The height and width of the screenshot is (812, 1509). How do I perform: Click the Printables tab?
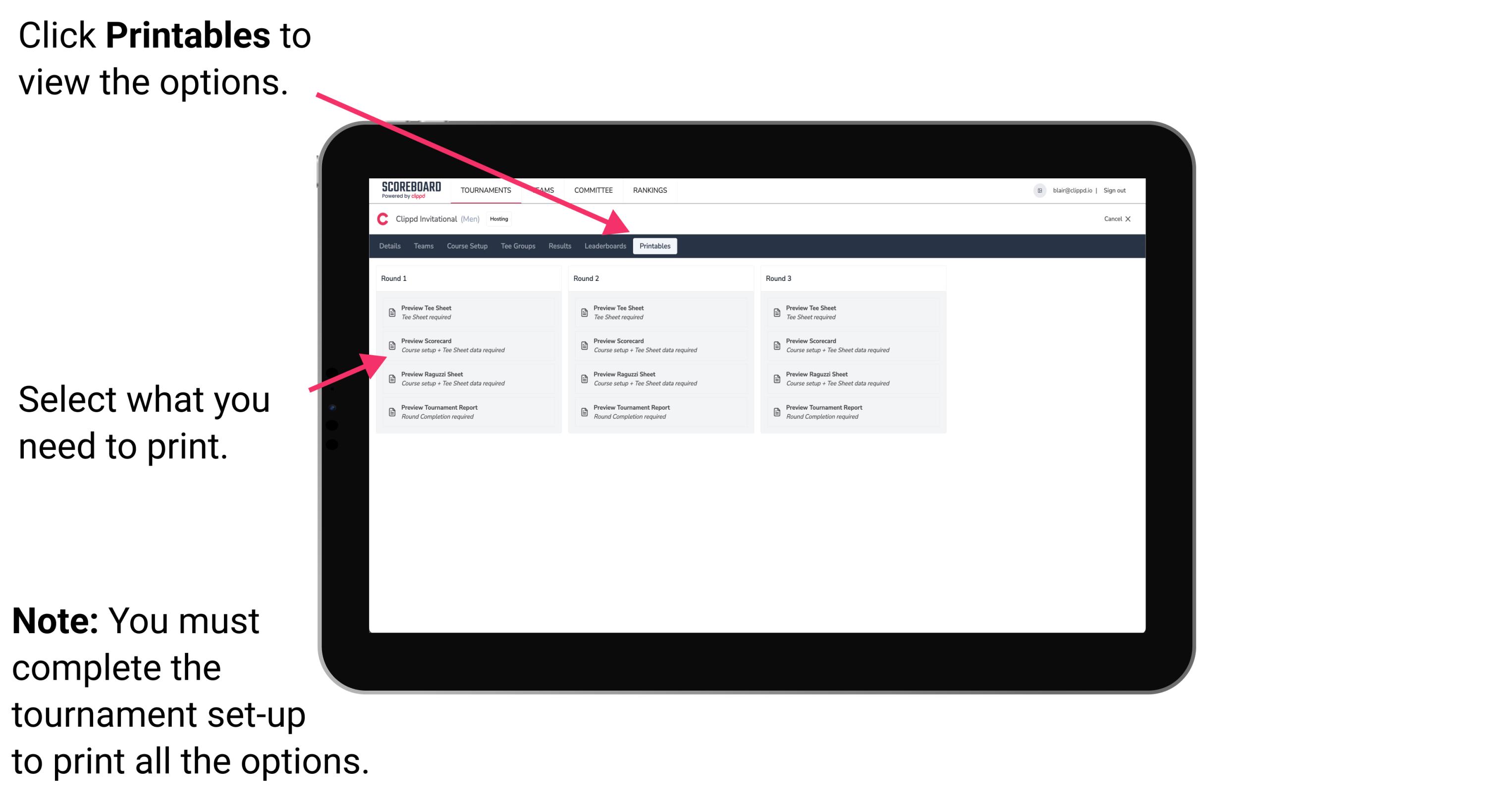655,246
